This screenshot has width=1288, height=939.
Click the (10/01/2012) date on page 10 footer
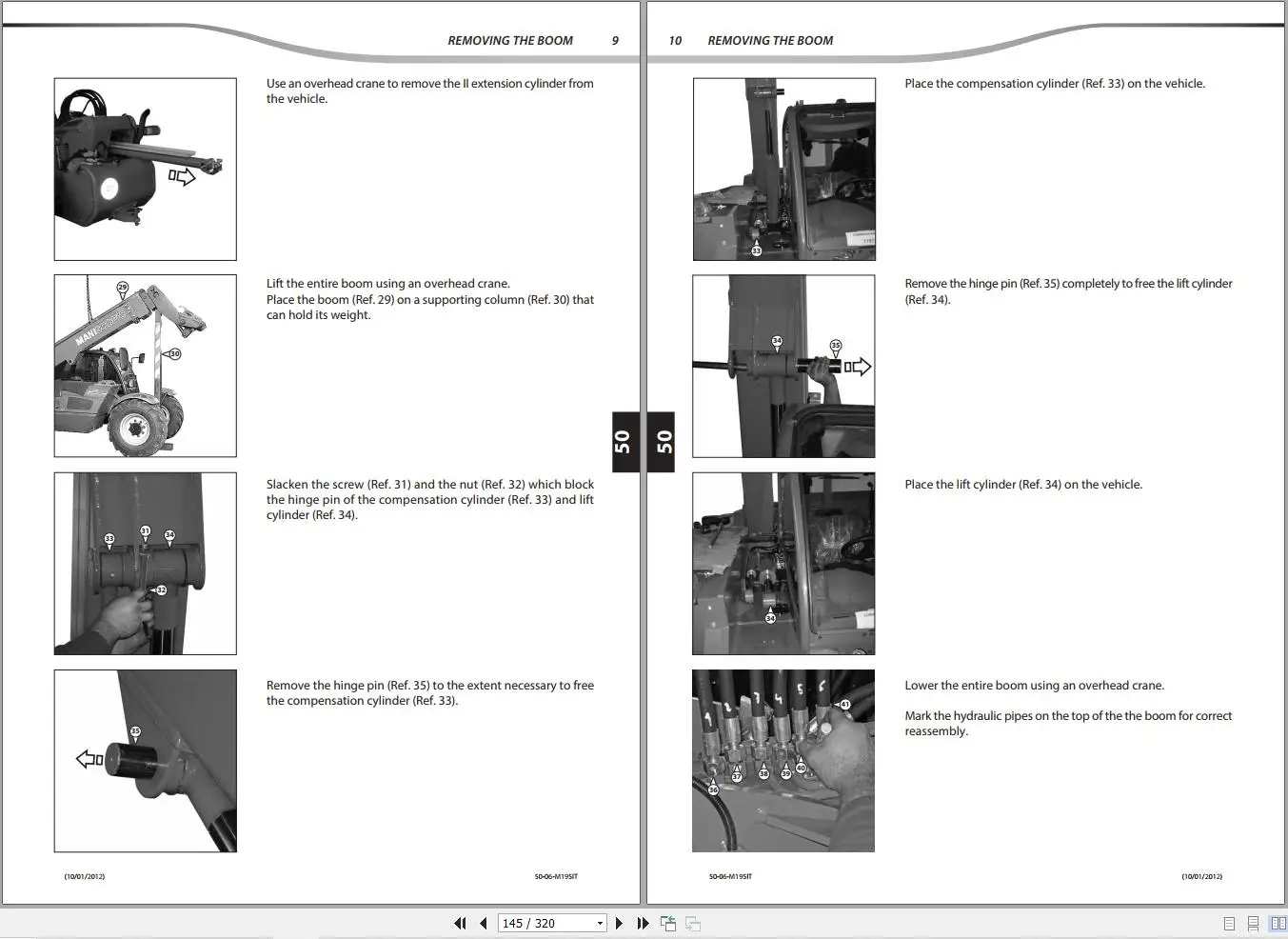pyautogui.click(x=1202, y=876)
